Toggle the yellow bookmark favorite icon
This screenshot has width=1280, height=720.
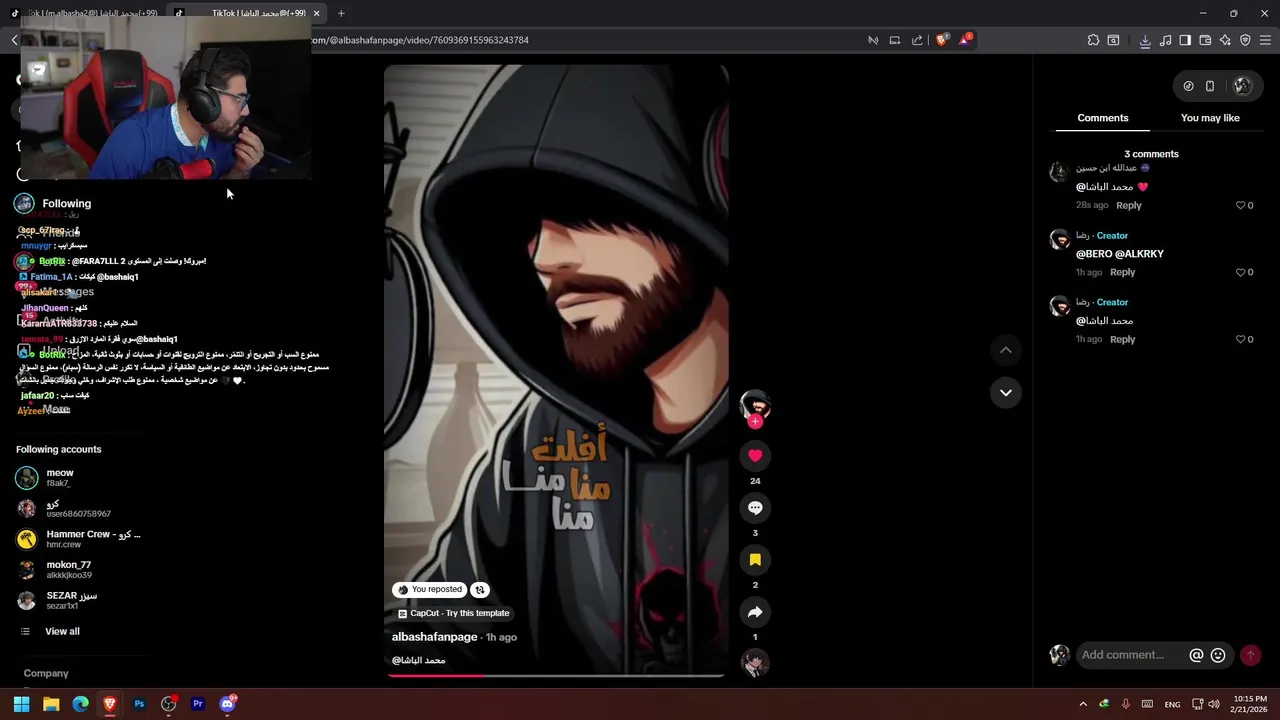(755, 560)
